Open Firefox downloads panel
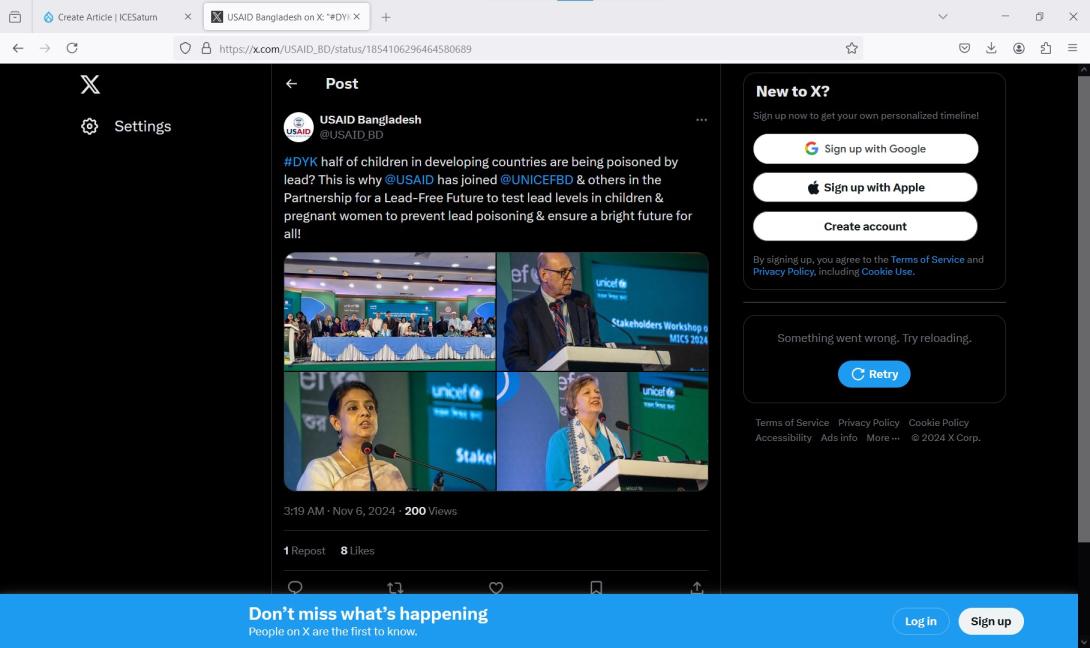The width and height of the screenshot is (1090, 648). point(991,48)
